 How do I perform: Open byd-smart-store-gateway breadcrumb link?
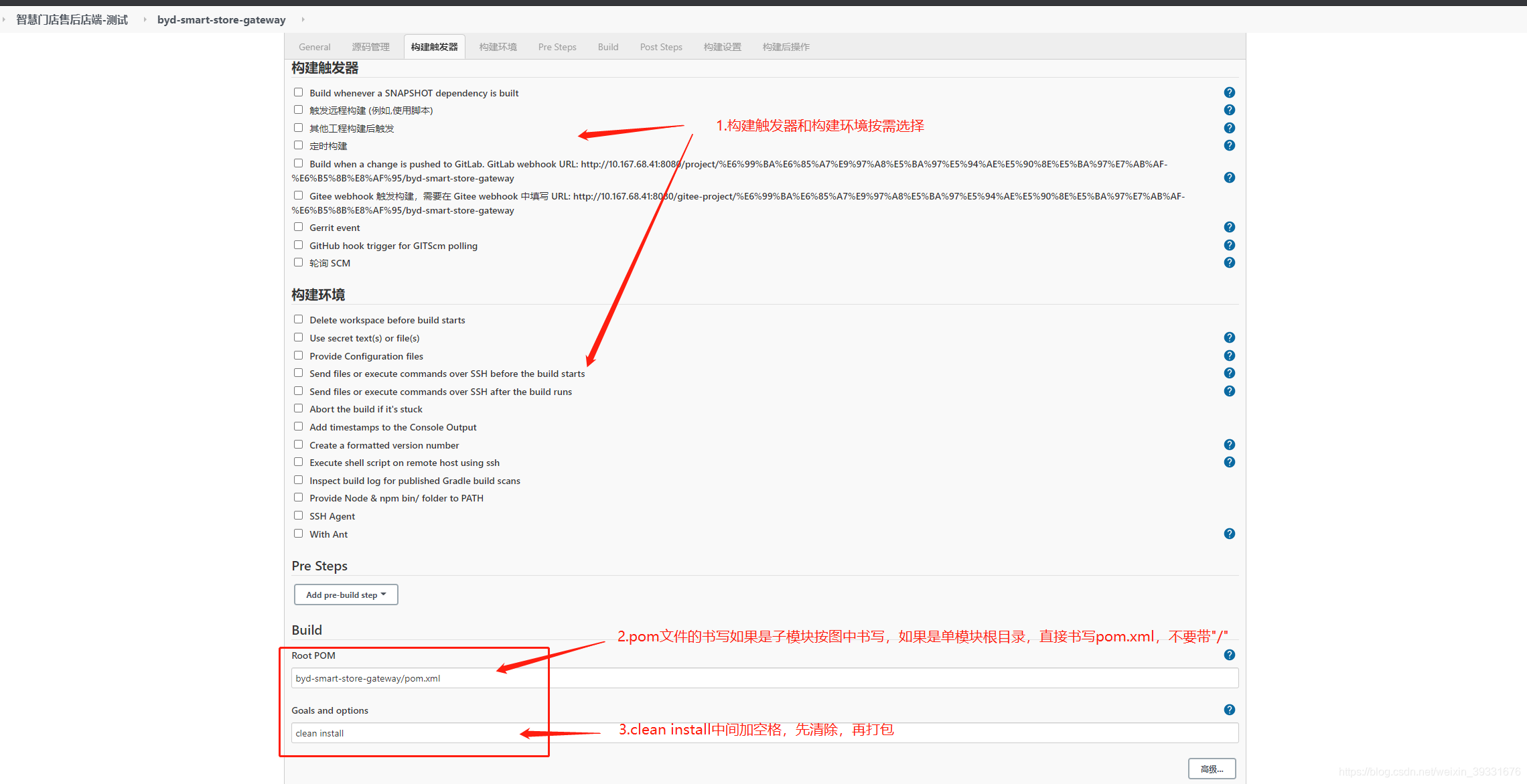point(221,19)
